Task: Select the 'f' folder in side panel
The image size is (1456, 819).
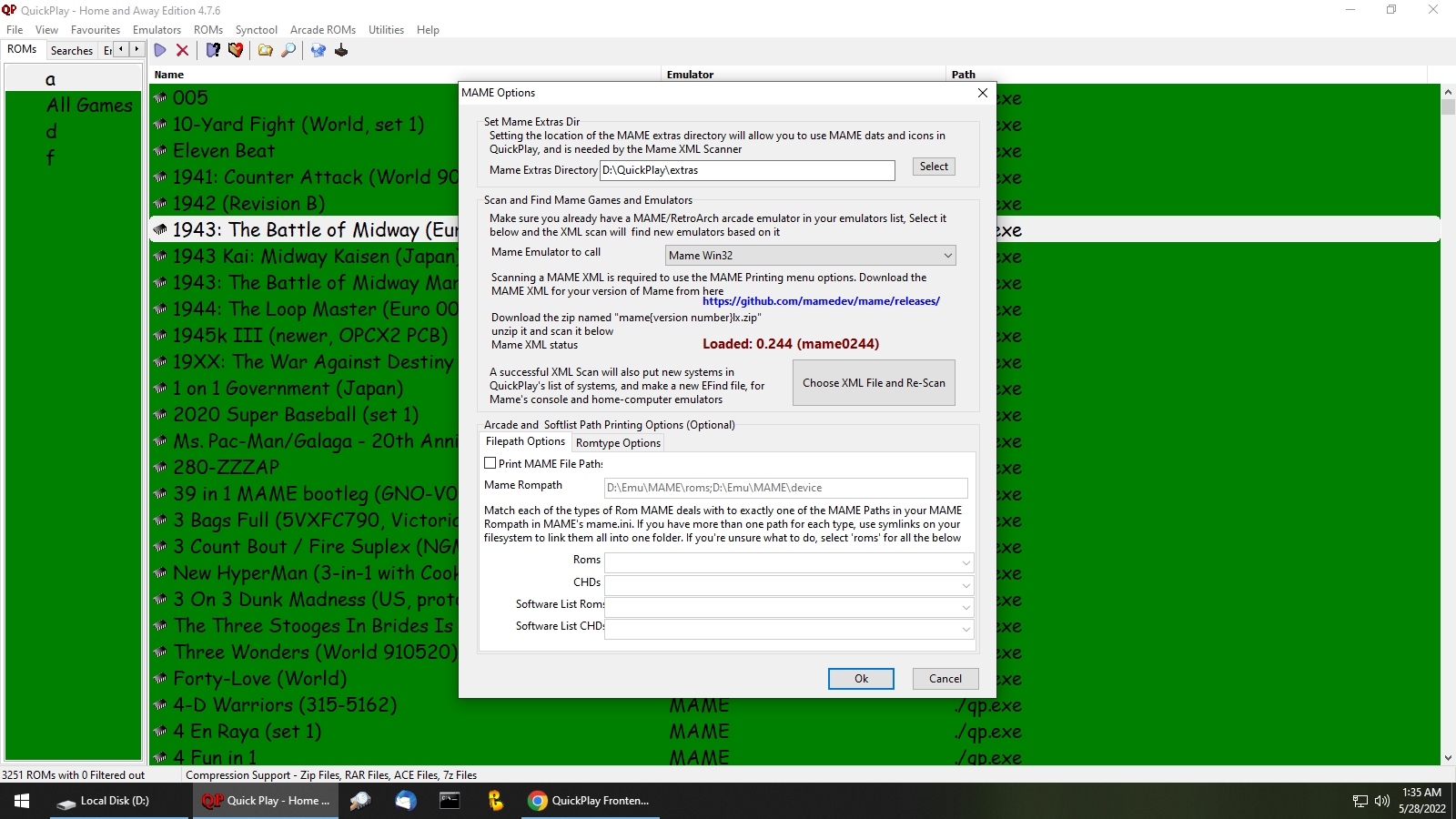Action: click(x=50, y=157)
